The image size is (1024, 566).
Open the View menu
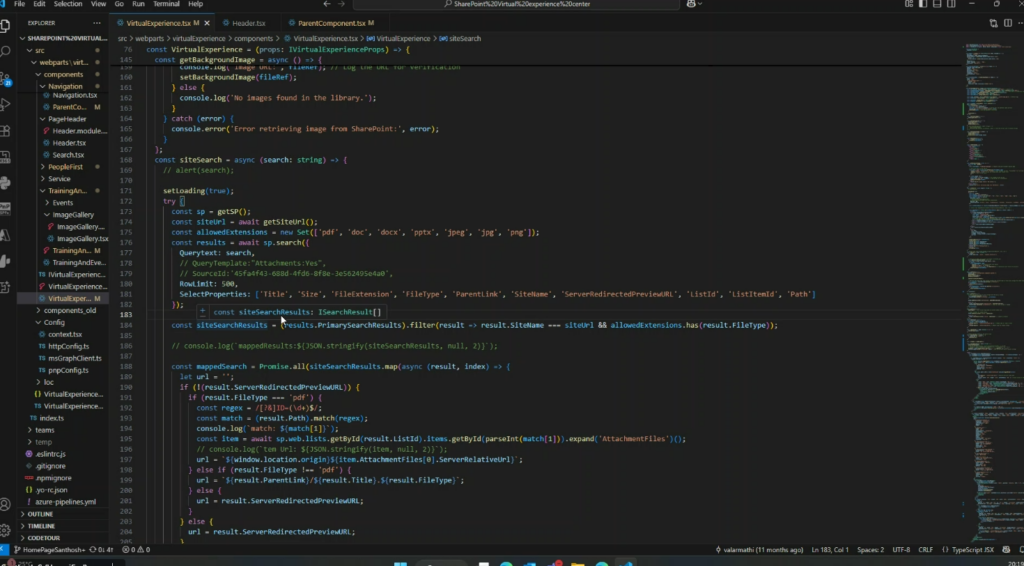coord(99,4)
